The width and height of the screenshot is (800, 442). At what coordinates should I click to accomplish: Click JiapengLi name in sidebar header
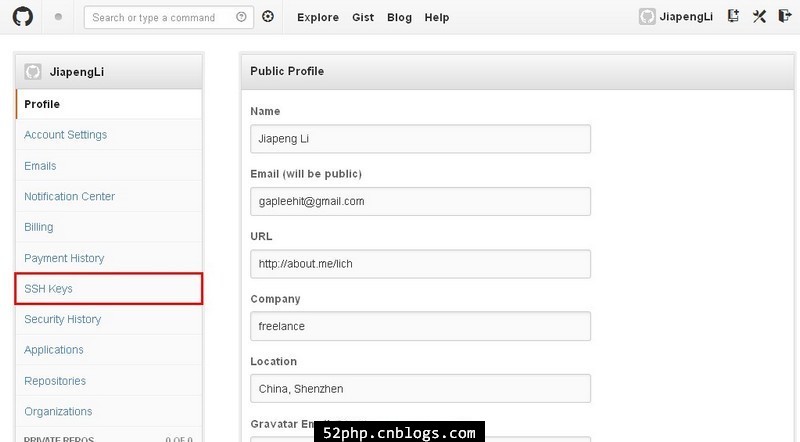coord(77,72)
